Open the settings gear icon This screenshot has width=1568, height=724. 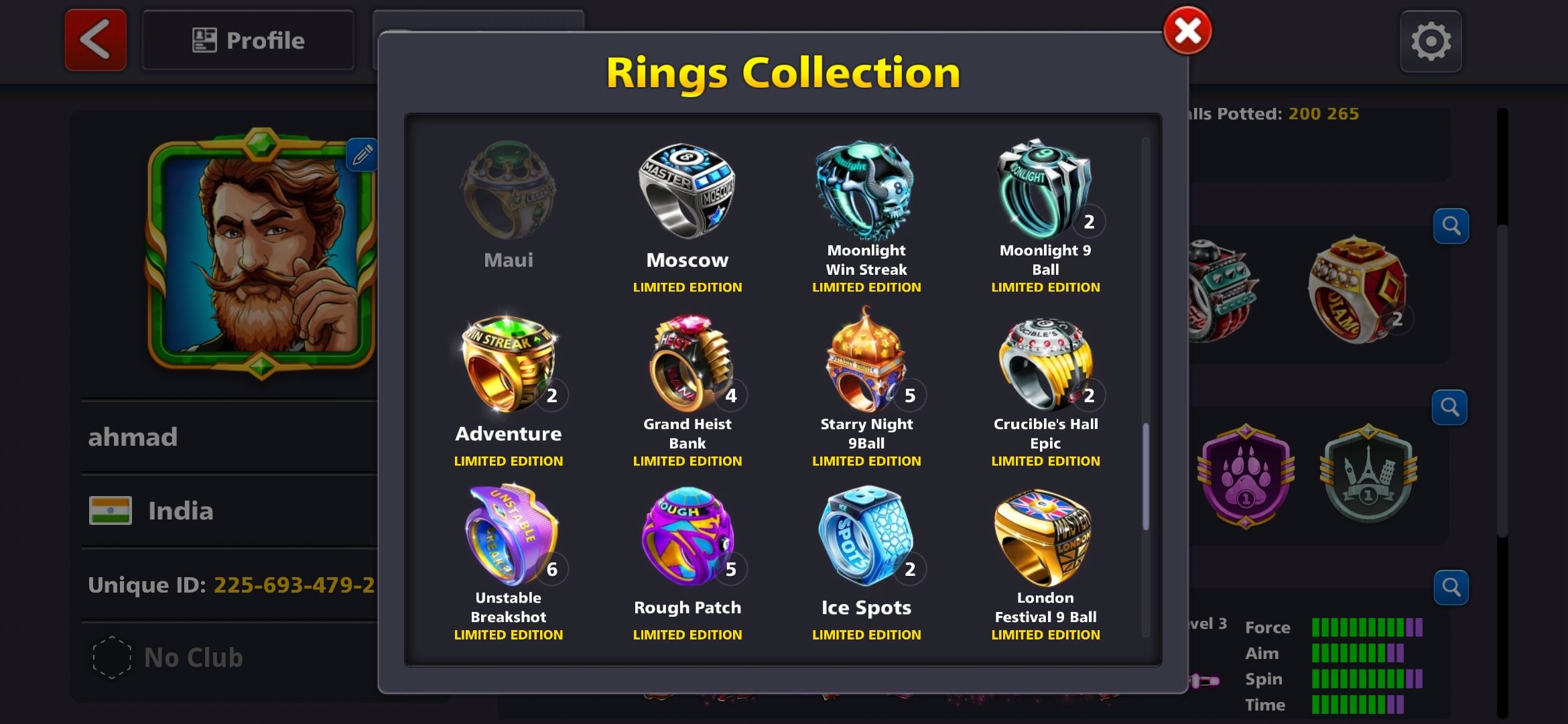tap(1431, 42)
